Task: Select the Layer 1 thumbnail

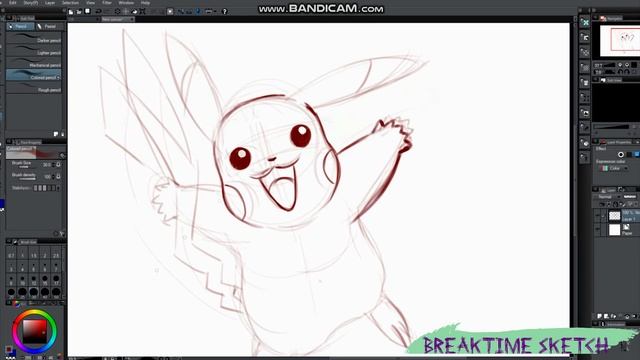Action: [614, 216]
